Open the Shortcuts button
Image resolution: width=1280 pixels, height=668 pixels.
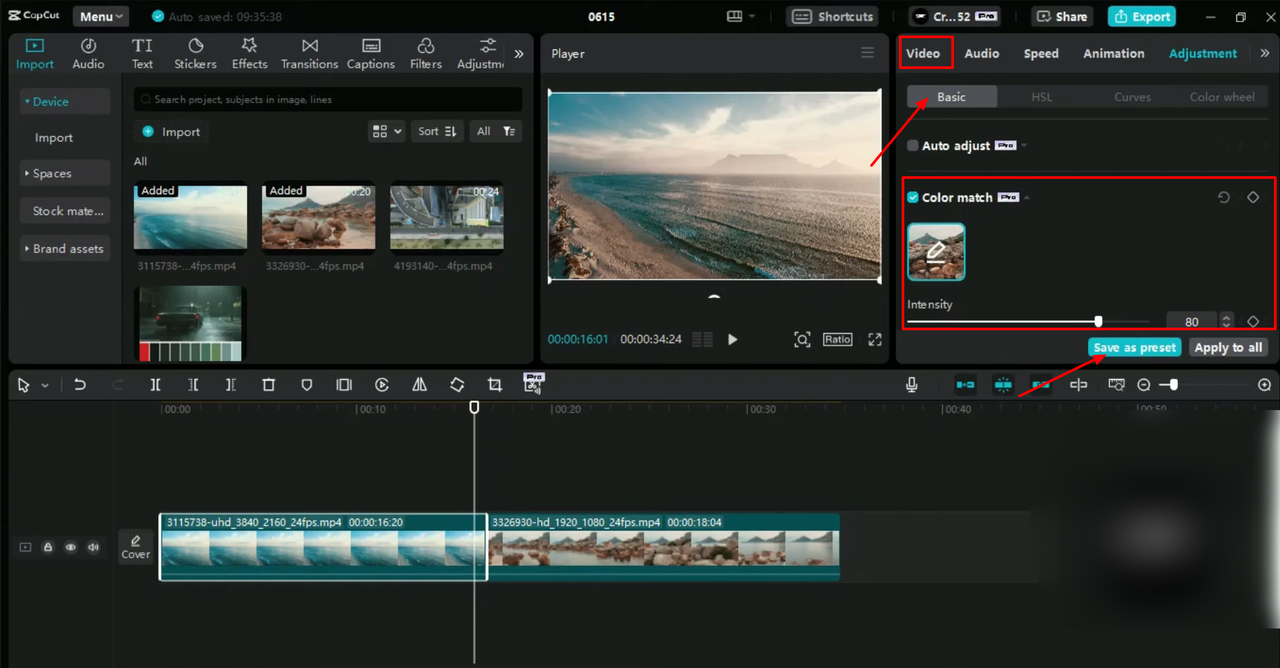pyautogui.click(x=830, y=17)
